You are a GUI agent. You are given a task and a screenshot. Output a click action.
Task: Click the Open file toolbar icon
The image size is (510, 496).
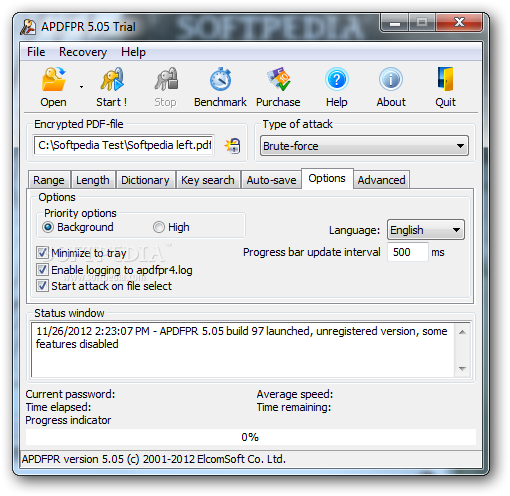(53, 79)
